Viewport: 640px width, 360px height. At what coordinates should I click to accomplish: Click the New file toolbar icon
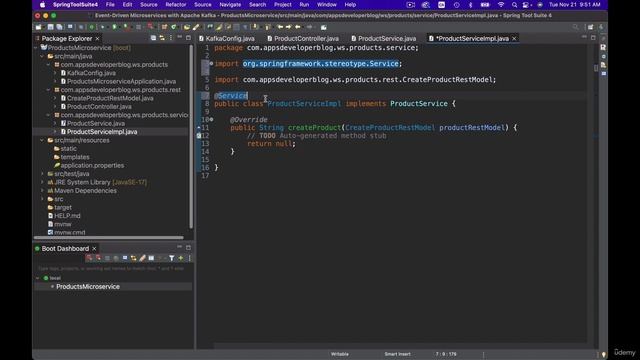coord(39,27)
